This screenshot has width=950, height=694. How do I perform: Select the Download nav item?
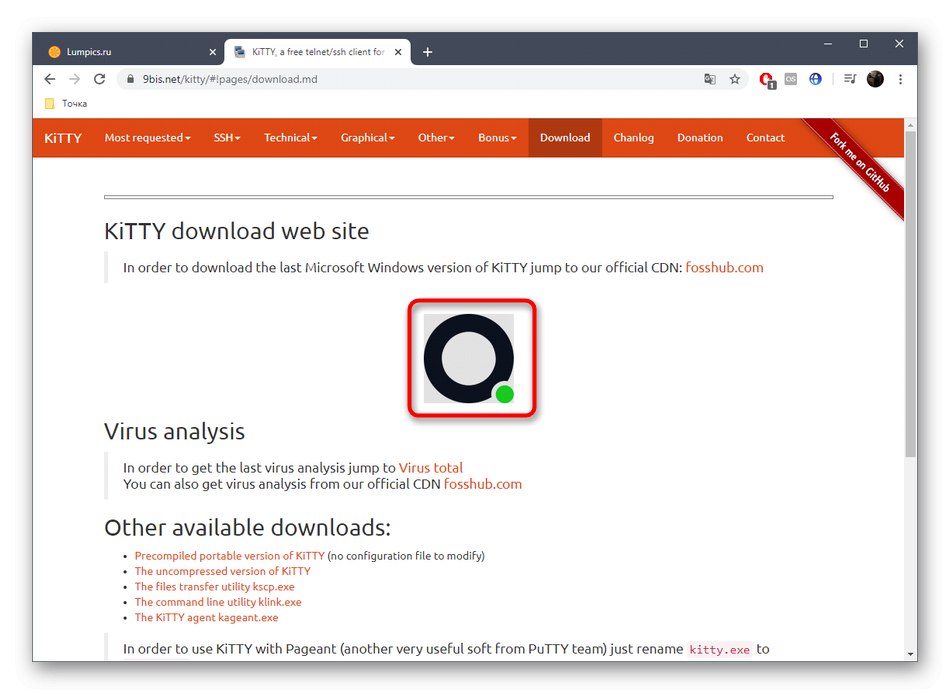pos(565,138)
